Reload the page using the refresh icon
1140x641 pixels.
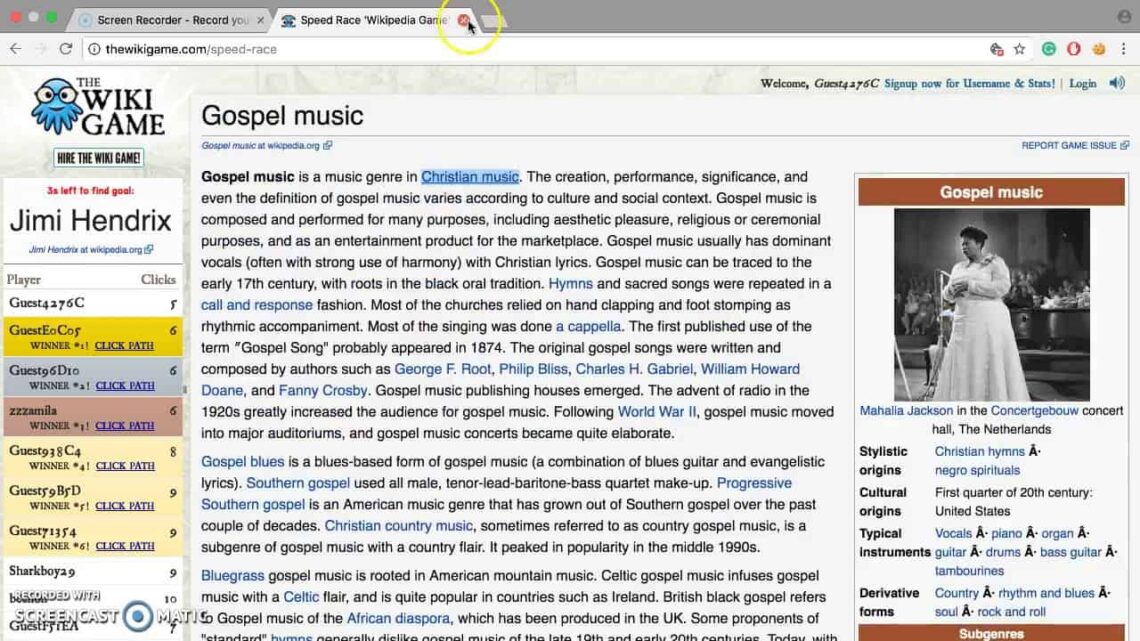point(66,48)
